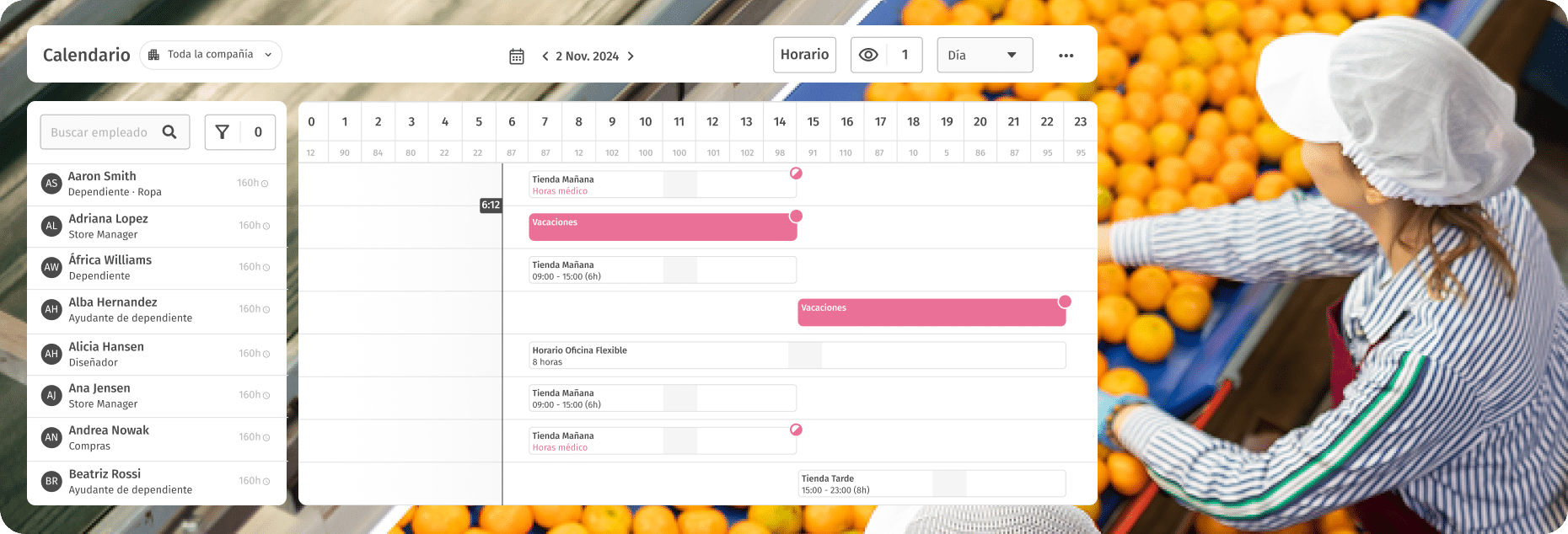Click the info icon beside Beatriz Rossi's 160h

click(x=266, y=482)
